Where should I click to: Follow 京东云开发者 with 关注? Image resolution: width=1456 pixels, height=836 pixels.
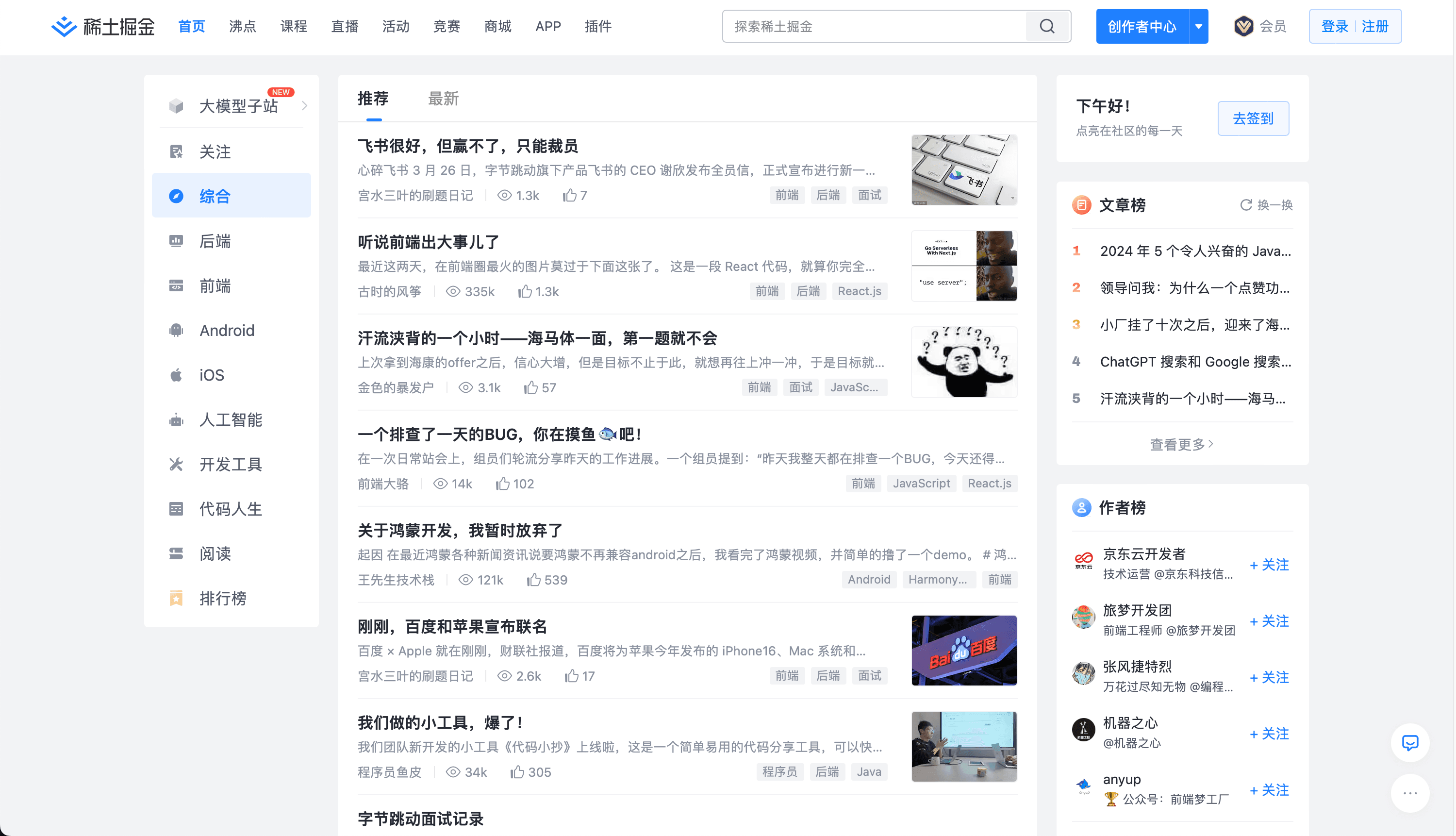click(x=1270, y=565)
